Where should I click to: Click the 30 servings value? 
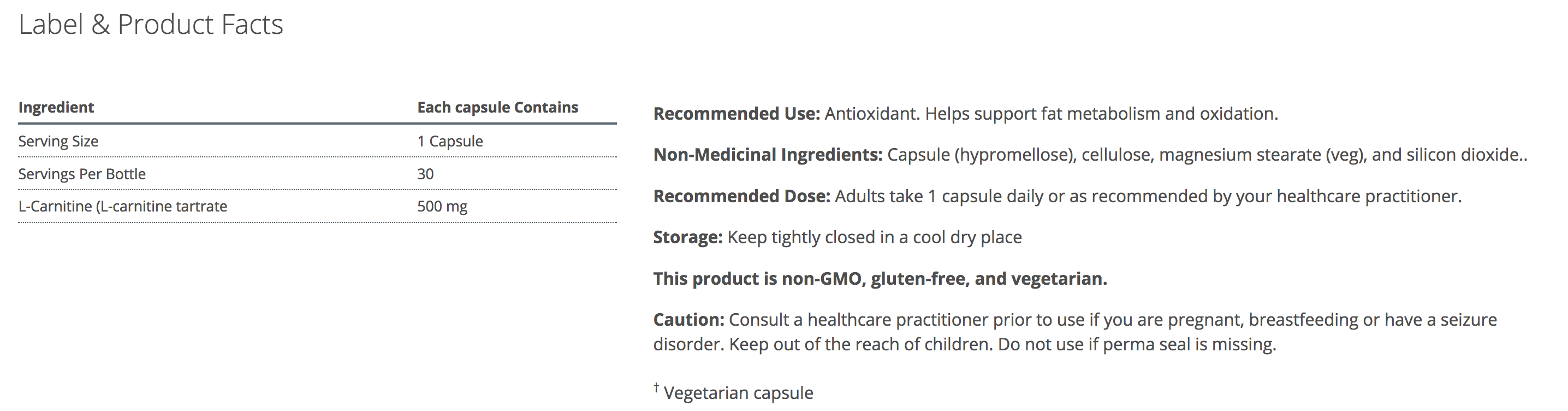pyautogui.click(x=425, y=174)
